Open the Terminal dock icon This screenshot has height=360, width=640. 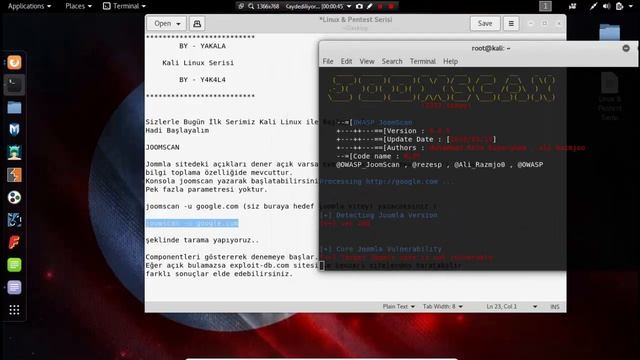(x=14, y=85)
